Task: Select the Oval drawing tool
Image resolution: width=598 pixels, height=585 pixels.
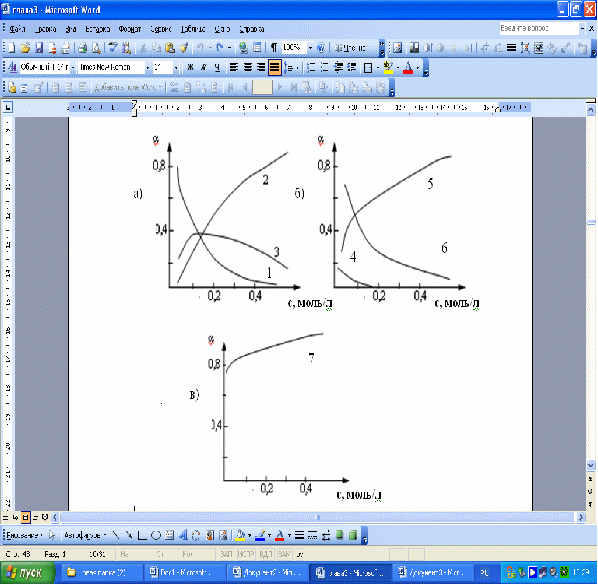Action: (156, 535)
